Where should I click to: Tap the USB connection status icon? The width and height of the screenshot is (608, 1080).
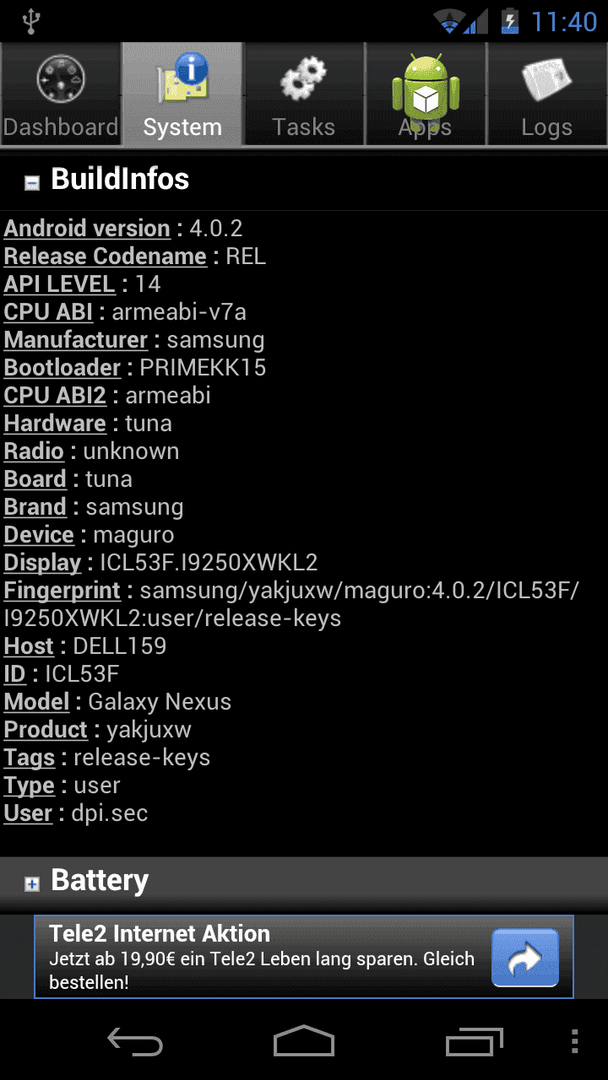click(31, 21)
